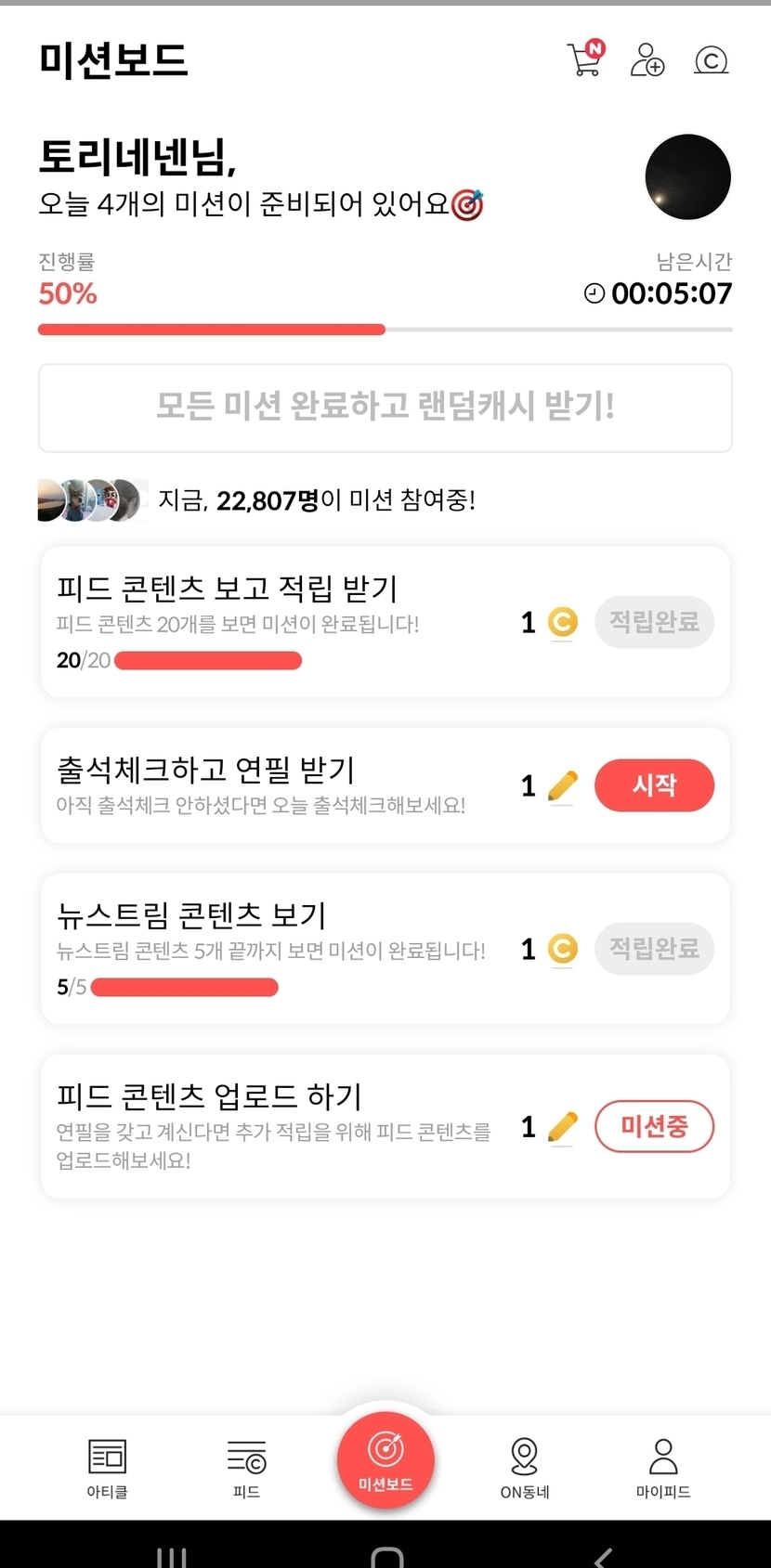Tap the pencil icon on 출석체크 mission

tap(563, 786)
